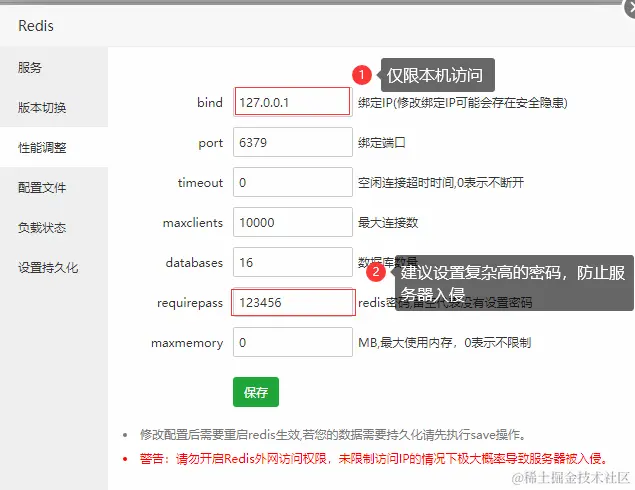This screenshot has width=635, height=490.
Task: Click the bind field label
Action: [x=210, y=102]
